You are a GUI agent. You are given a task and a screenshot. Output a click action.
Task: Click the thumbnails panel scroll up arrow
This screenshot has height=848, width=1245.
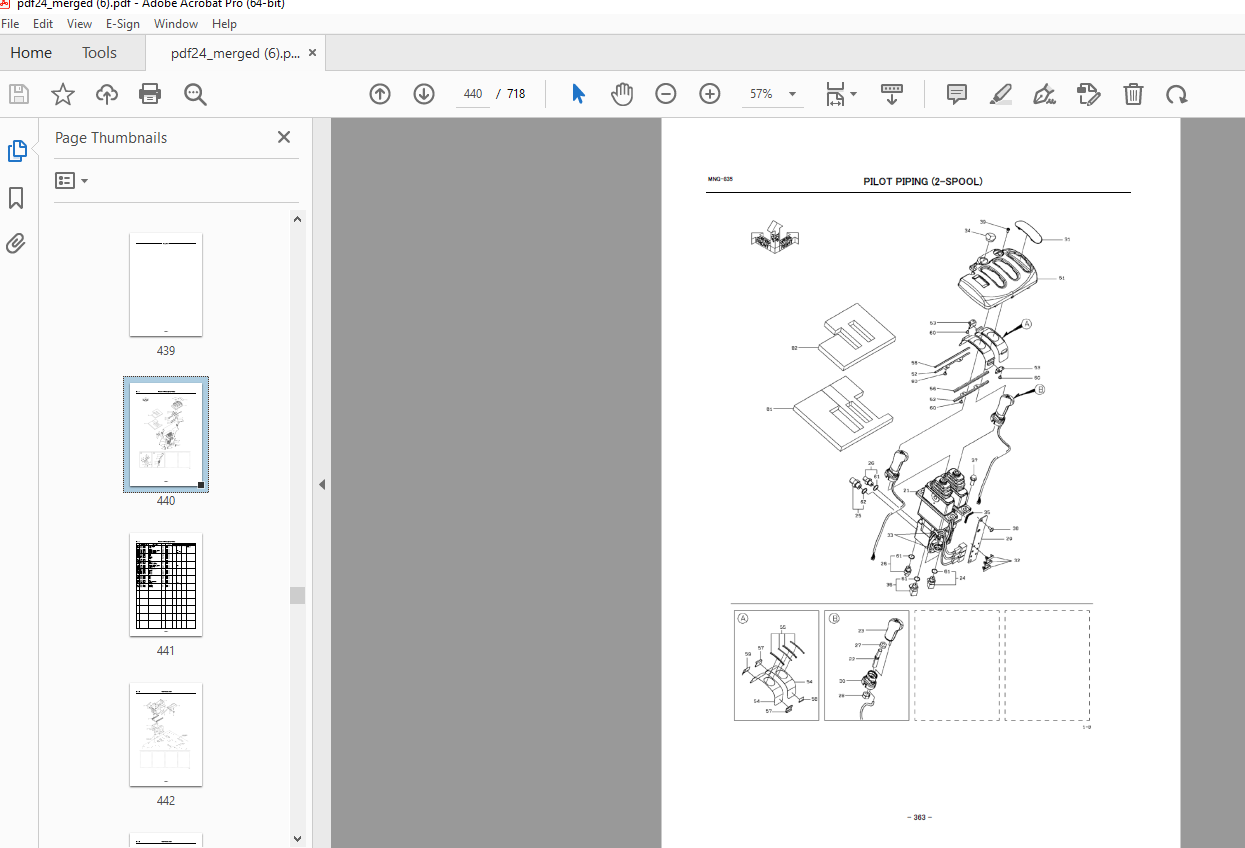[297, 219]
